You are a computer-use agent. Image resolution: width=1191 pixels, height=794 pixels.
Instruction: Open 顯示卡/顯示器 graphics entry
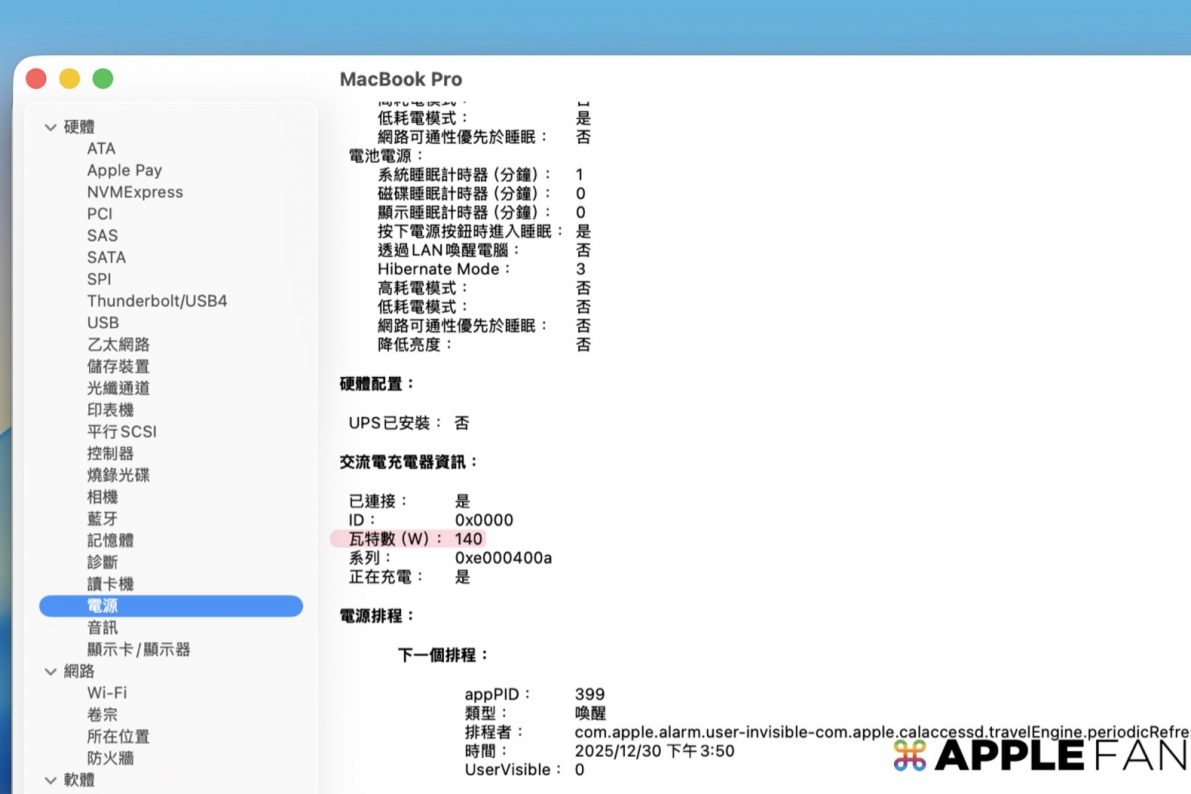[x=138, y=650]
